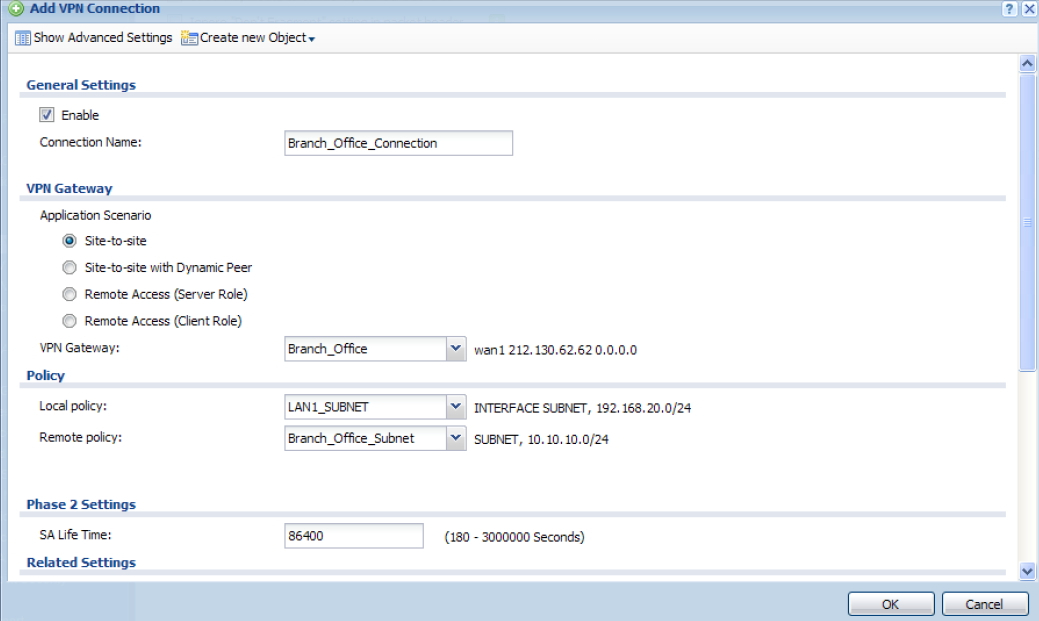
Task: Click the Phase 2 Settings heading
Action: [x=81, y=504]
